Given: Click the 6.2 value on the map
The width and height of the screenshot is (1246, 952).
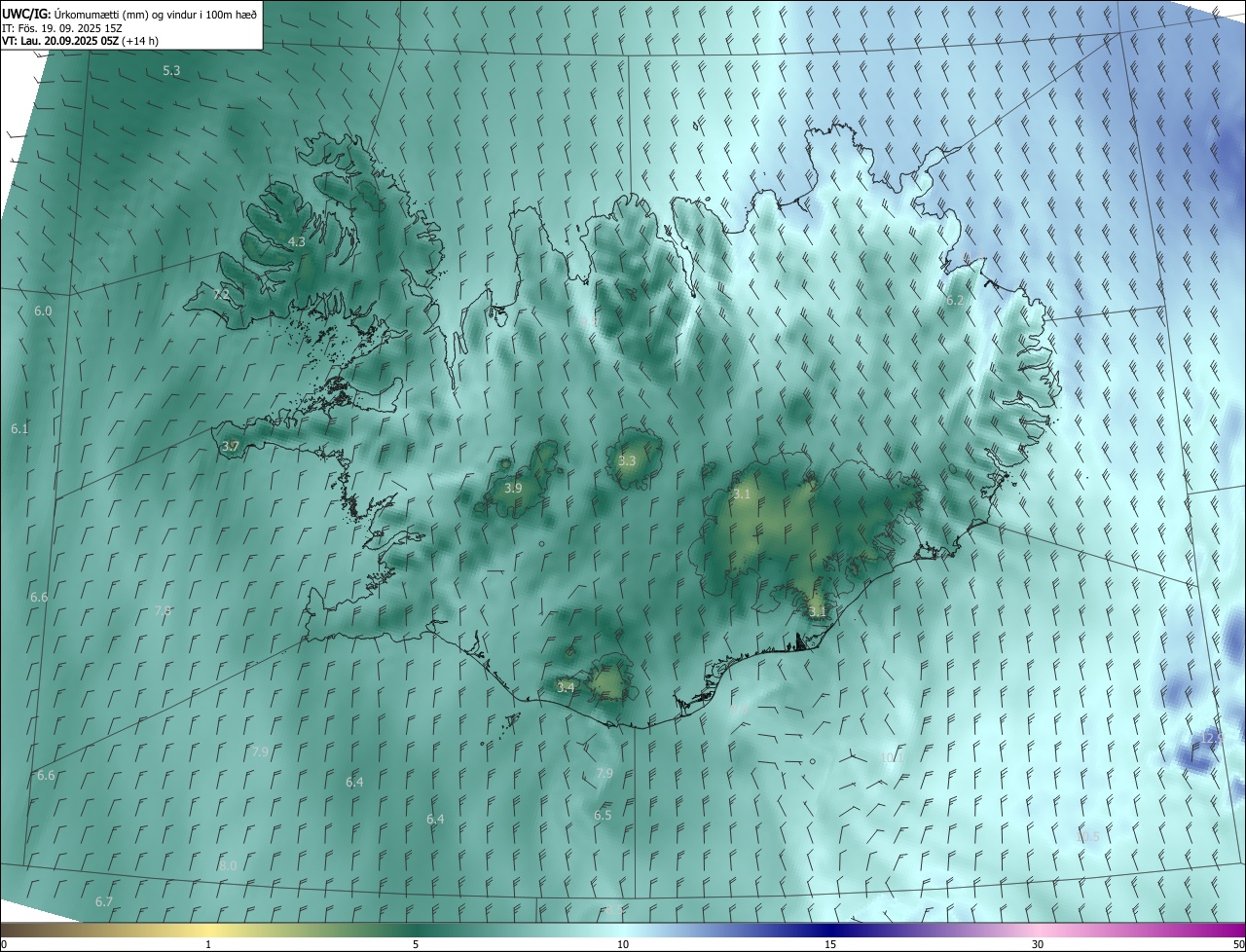Looking at the screenshot, I should coord(955,300).
